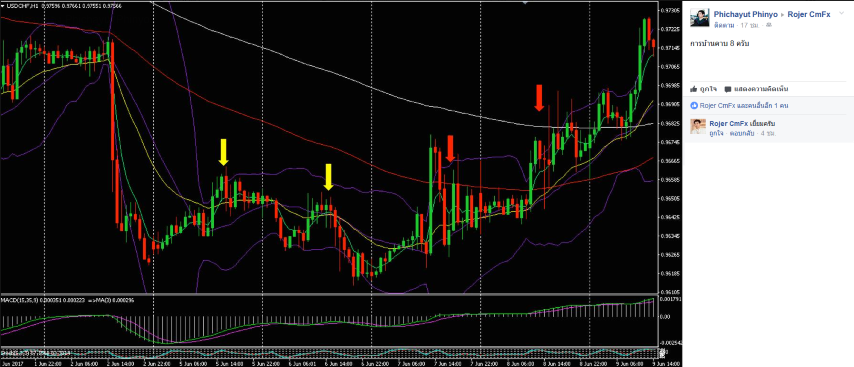Image resolution: width=854 pixels, height=367 pixels.
Task: Open the Rojer CmFx name in the comment
Action: 728,124
